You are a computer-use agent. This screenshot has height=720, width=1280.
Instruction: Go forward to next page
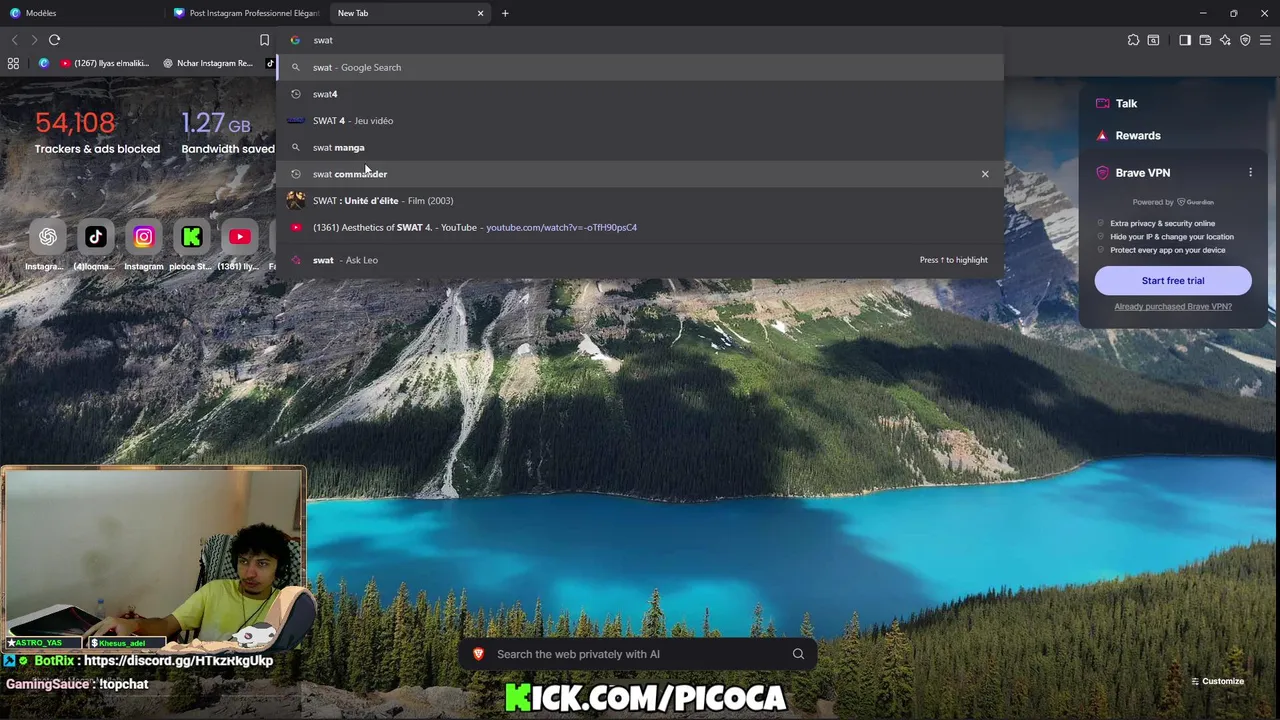coord(34,40)
